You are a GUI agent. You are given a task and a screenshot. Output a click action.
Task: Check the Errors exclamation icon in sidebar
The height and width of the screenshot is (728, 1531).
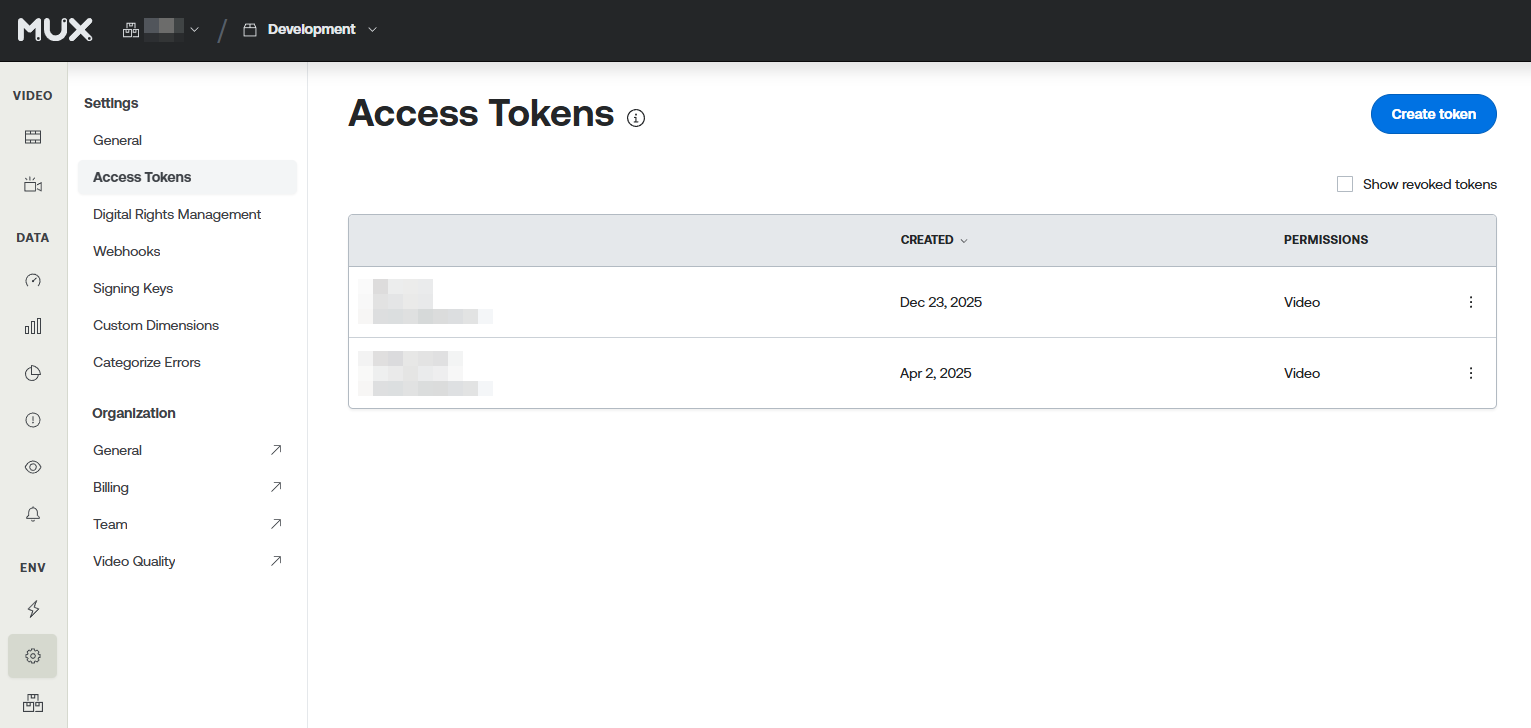click(x=33, y=419)
